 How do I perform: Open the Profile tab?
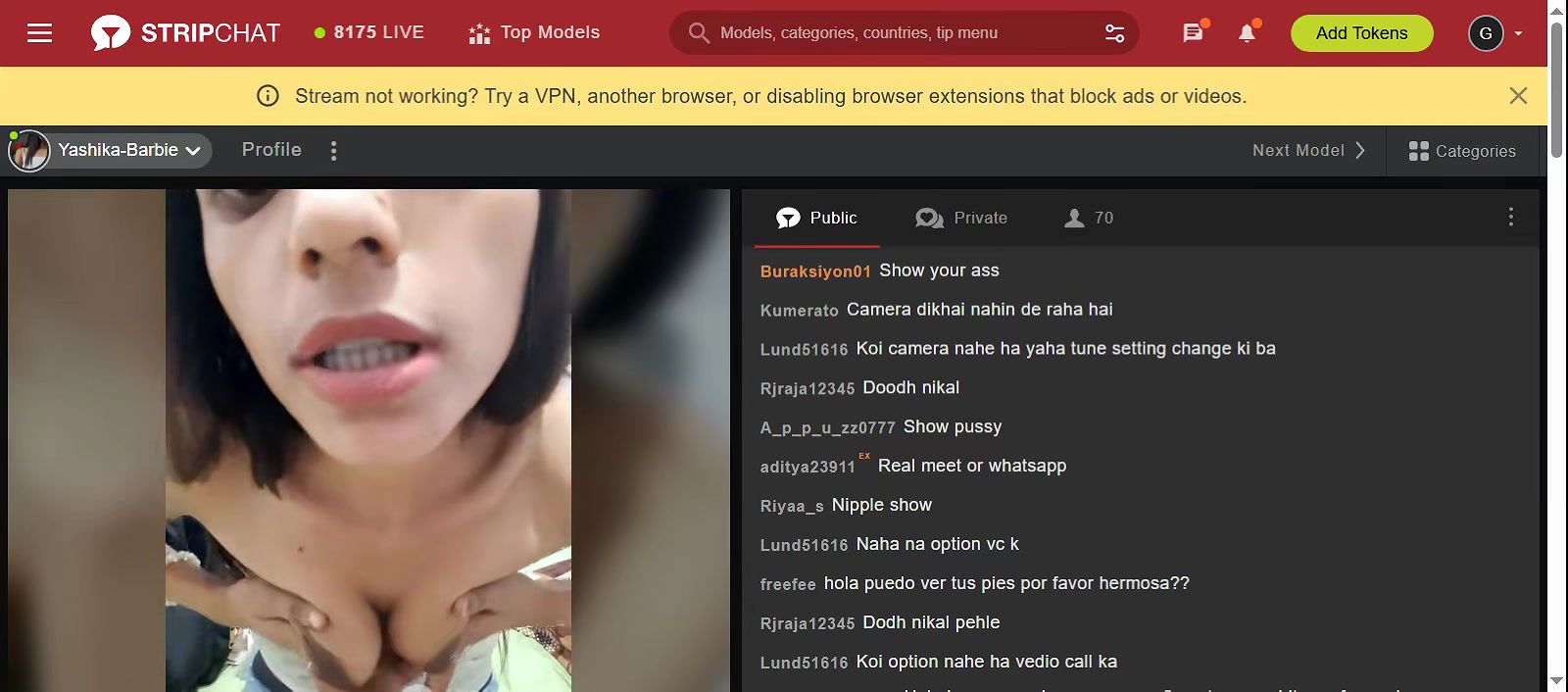[271, 150]
